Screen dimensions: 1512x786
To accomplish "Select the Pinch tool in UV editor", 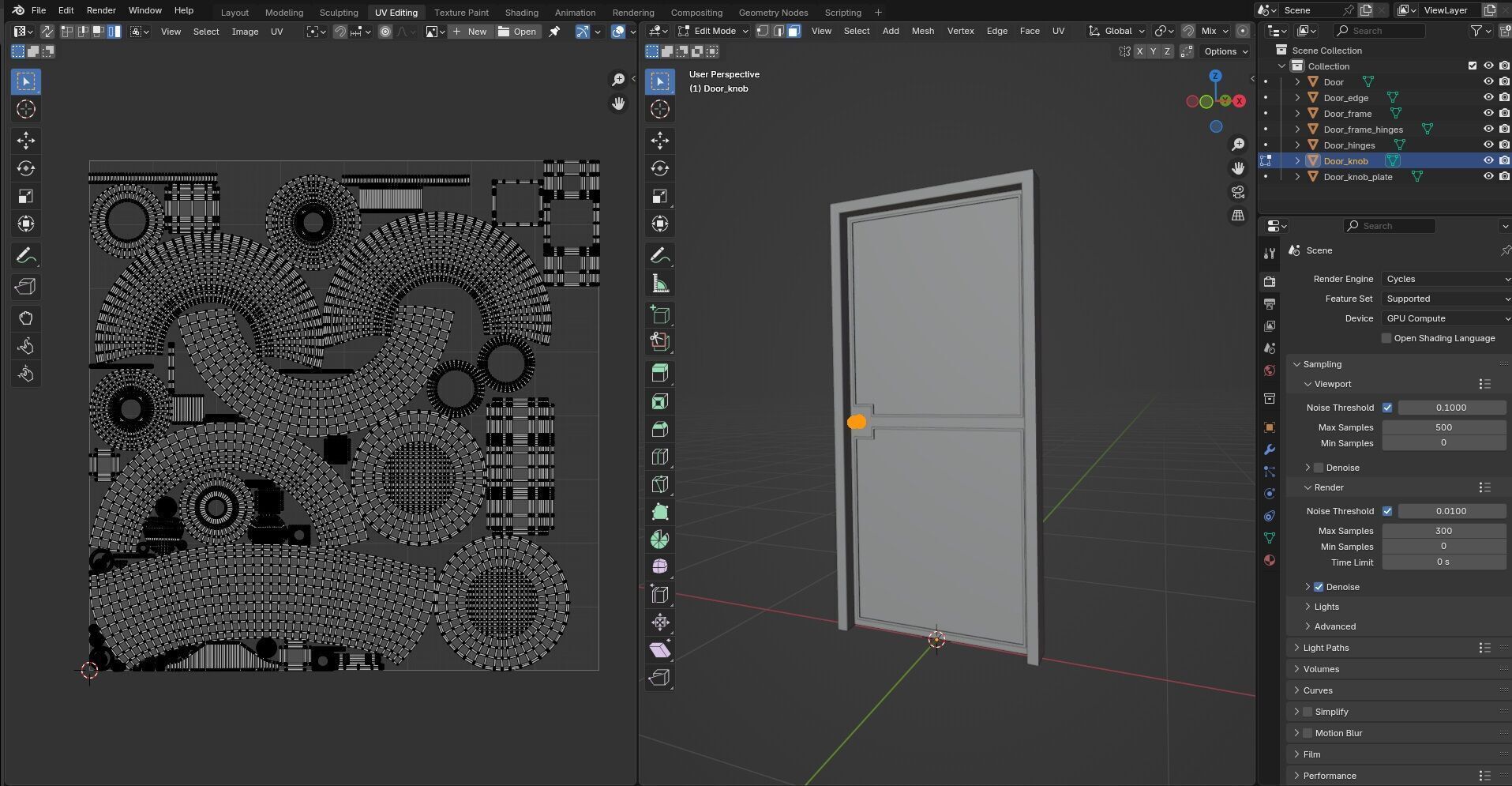I will tap(26, 374).
